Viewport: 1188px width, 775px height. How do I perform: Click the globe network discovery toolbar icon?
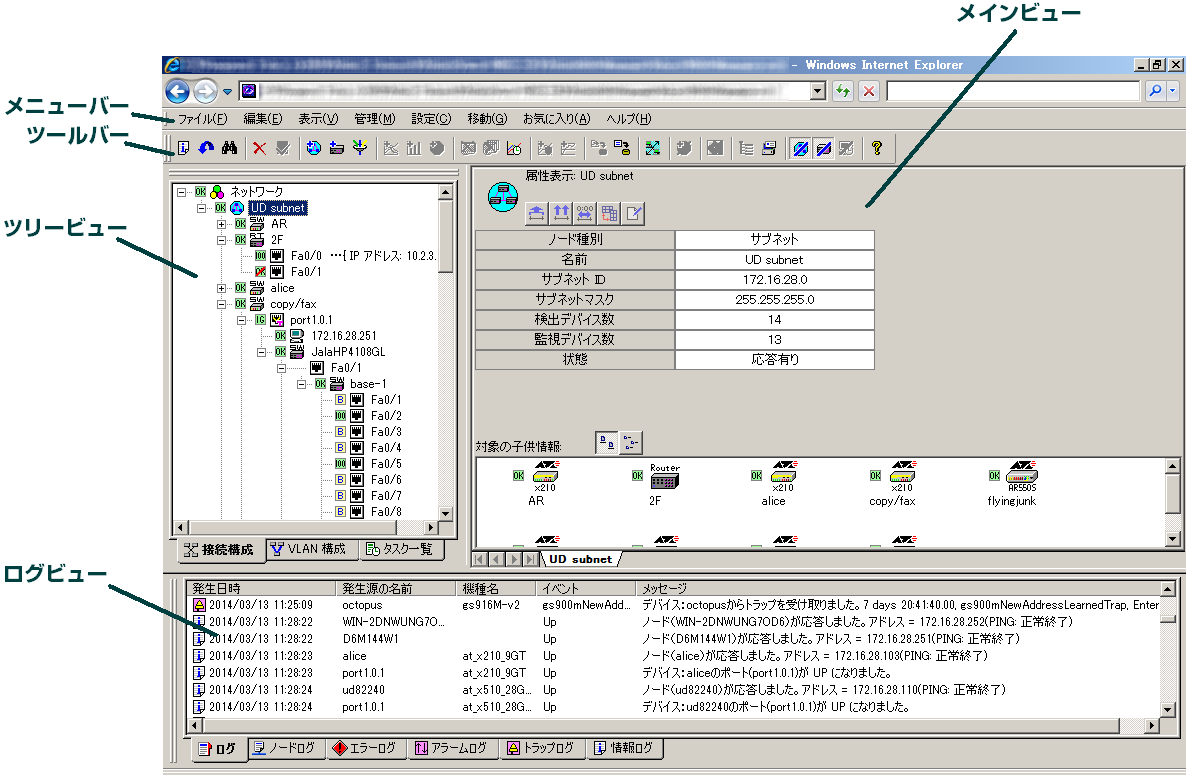(313, 148)
